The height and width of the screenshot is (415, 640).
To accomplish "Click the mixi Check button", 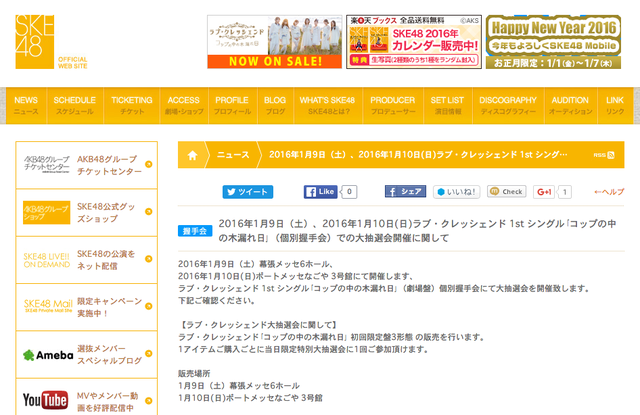I will [x=507, y=191].
